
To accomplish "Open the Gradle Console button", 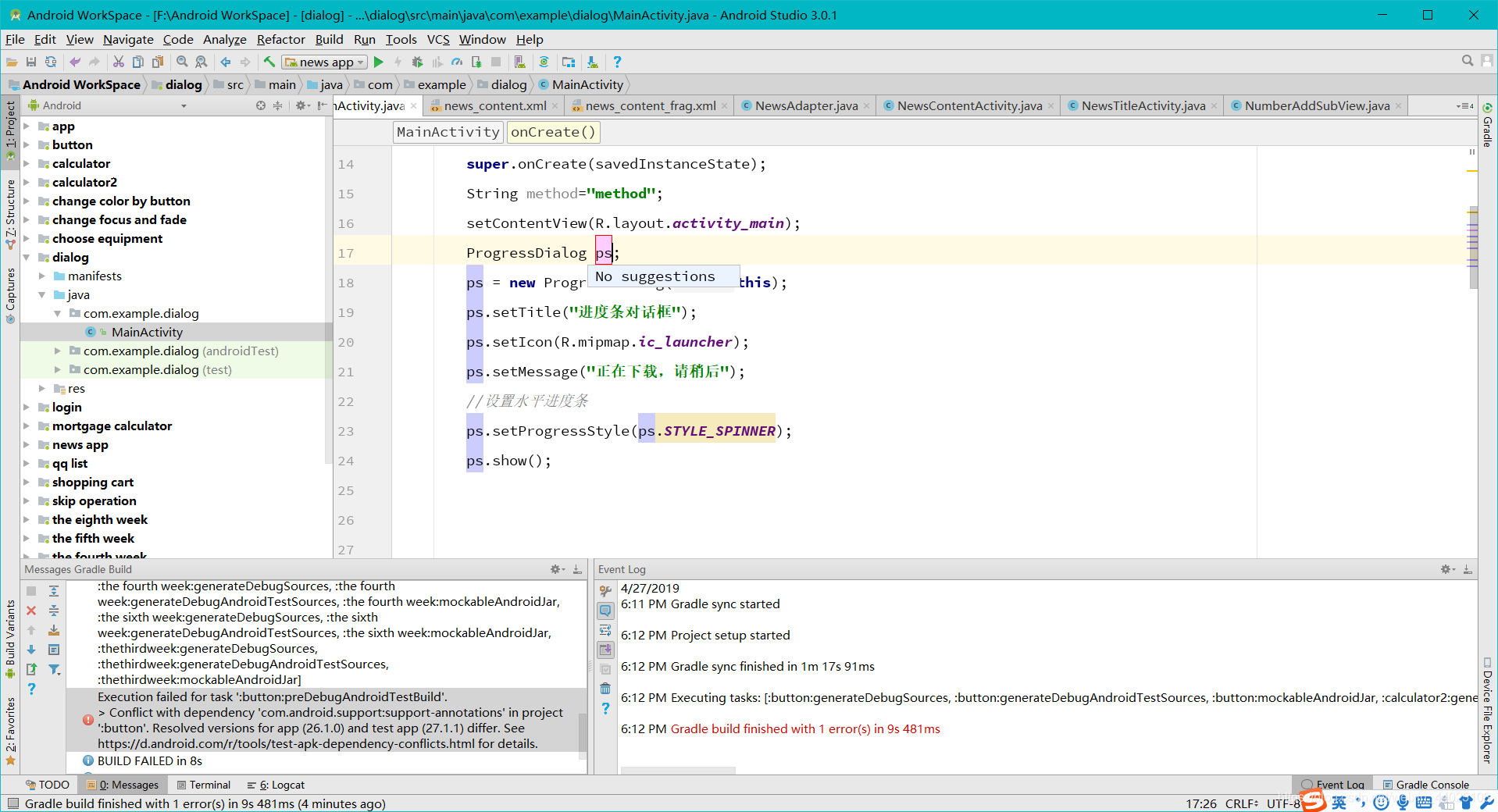I will [1426, 785].
